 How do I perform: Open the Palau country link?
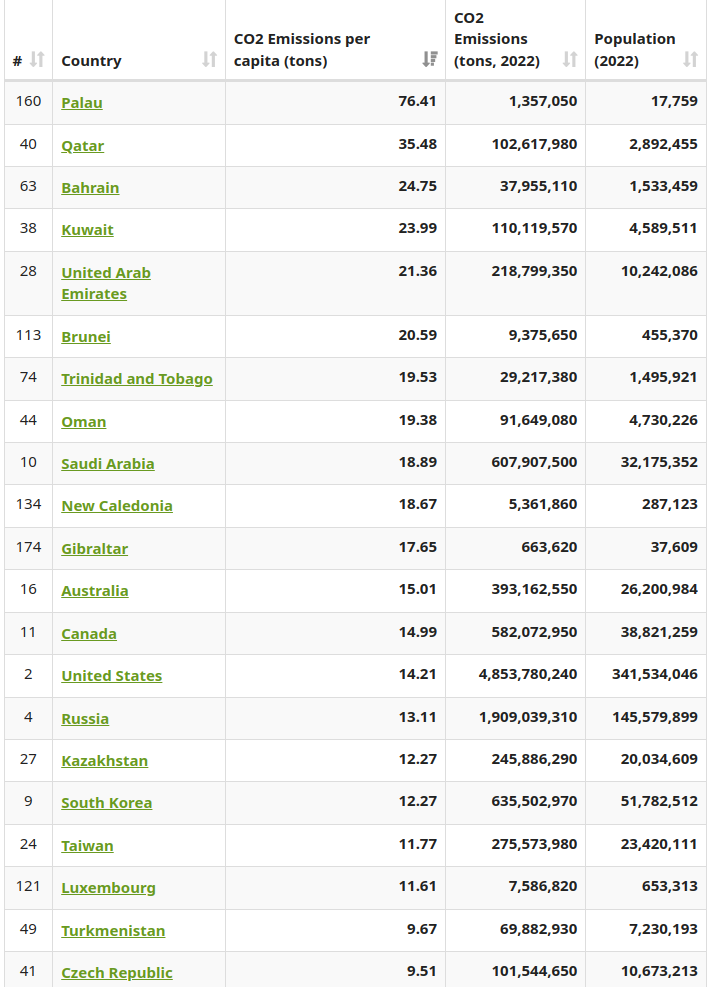tap(82, 103)
